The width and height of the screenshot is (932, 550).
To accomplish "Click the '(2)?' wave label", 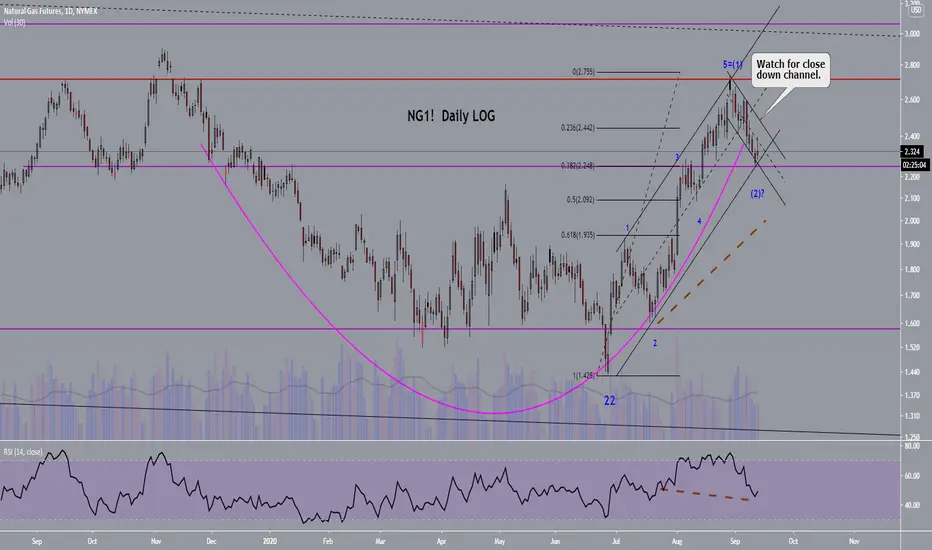I will click(757, 194).
